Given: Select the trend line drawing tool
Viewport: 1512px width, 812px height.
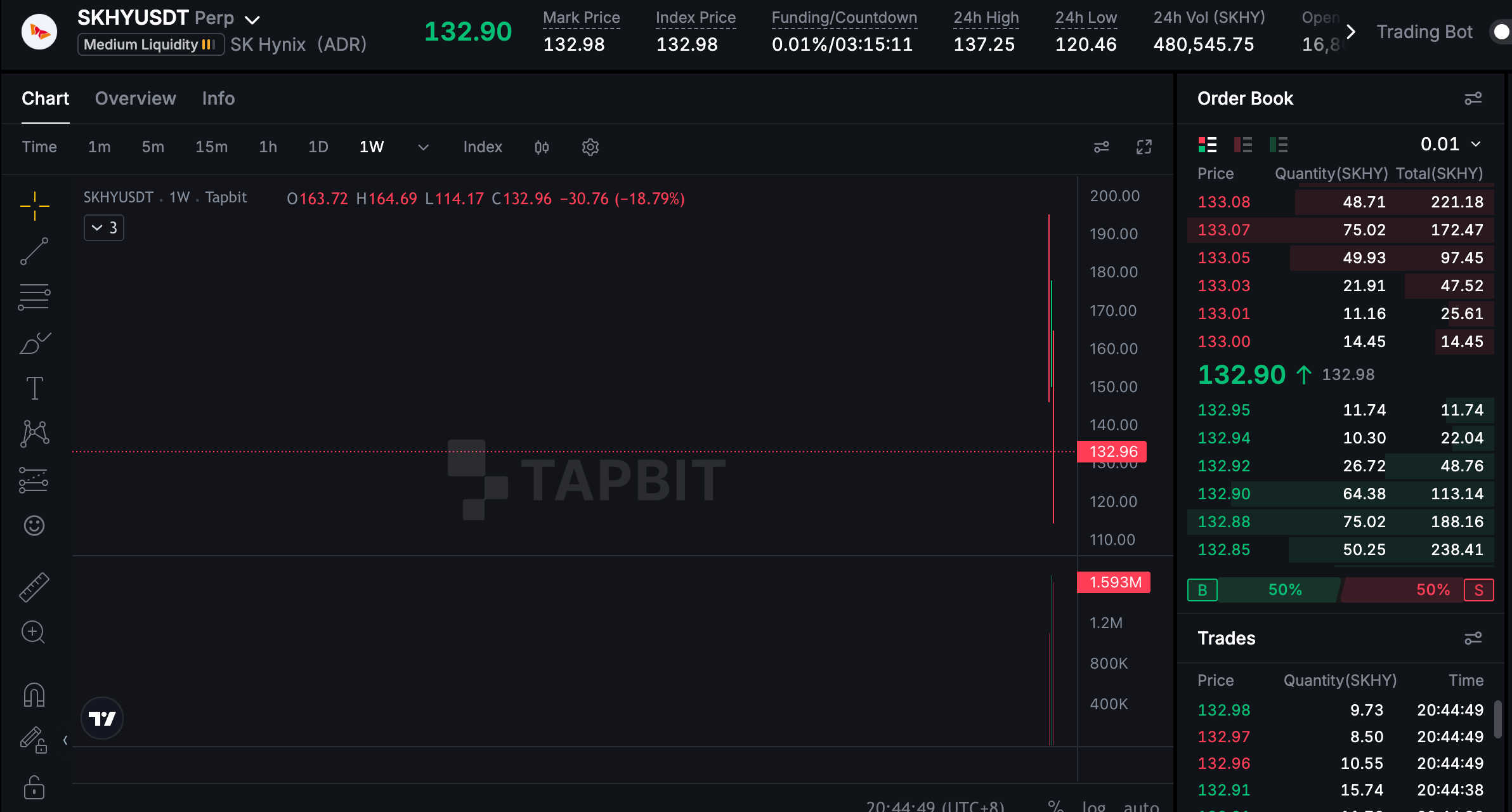Looking at the screenshot, I should point(34,251).
